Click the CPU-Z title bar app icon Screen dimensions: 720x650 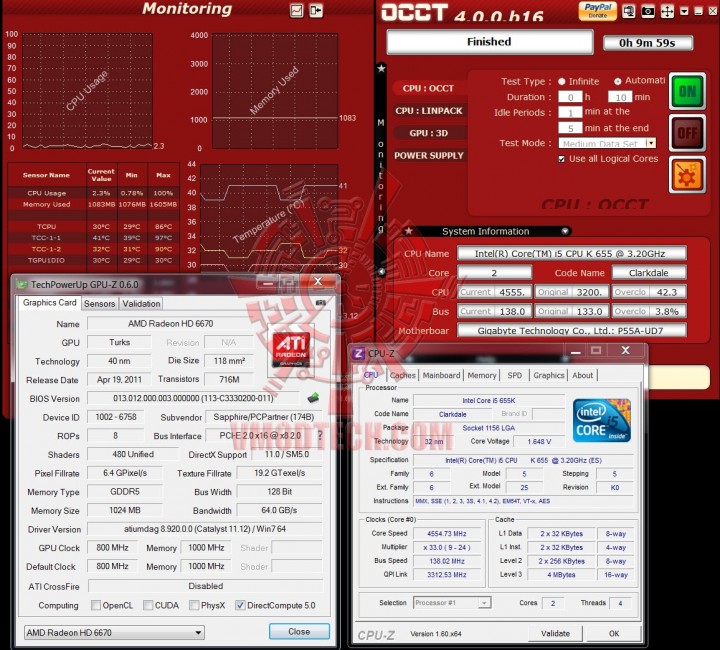(x=359, y=353)
